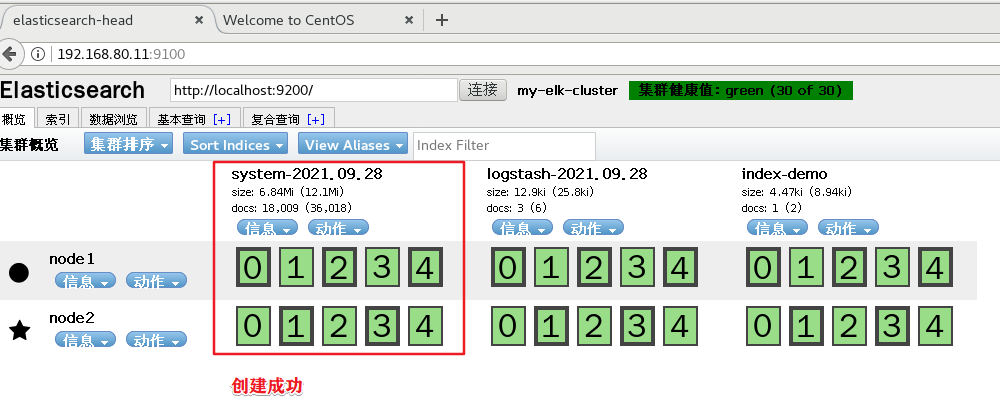This screenshot has height=414, width=1000.
Task: Click the node2 name label
Action: pos(72,317)
